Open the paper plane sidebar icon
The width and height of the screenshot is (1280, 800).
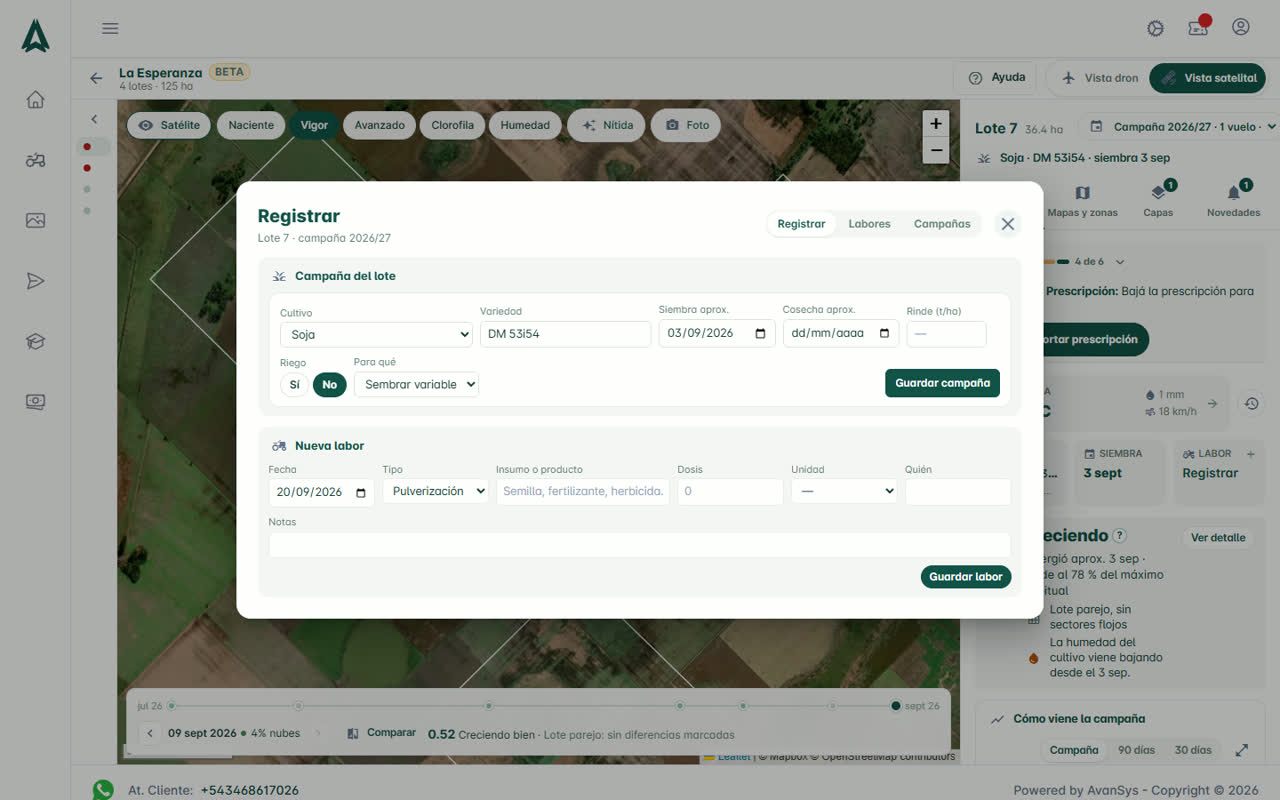point(35,281)
